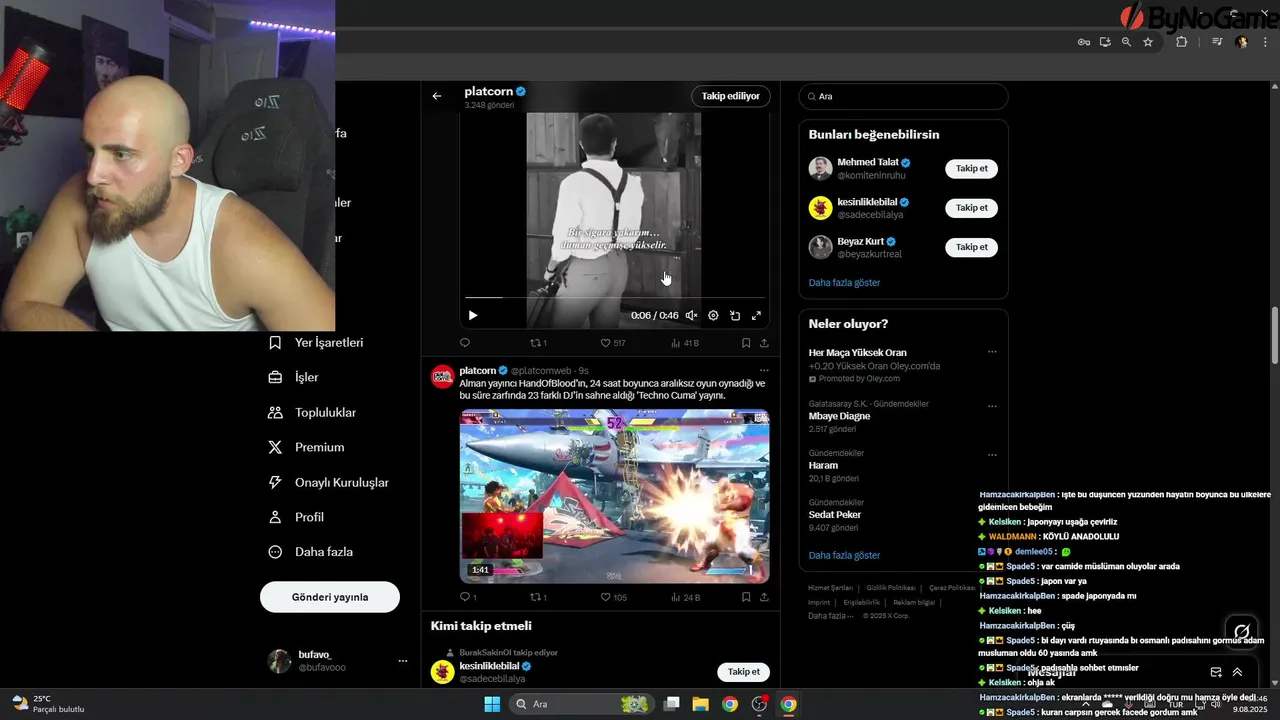Viewport: 1280px width, 720px height.
Task: Open more options for Haram trend
Action: point(992,455)
